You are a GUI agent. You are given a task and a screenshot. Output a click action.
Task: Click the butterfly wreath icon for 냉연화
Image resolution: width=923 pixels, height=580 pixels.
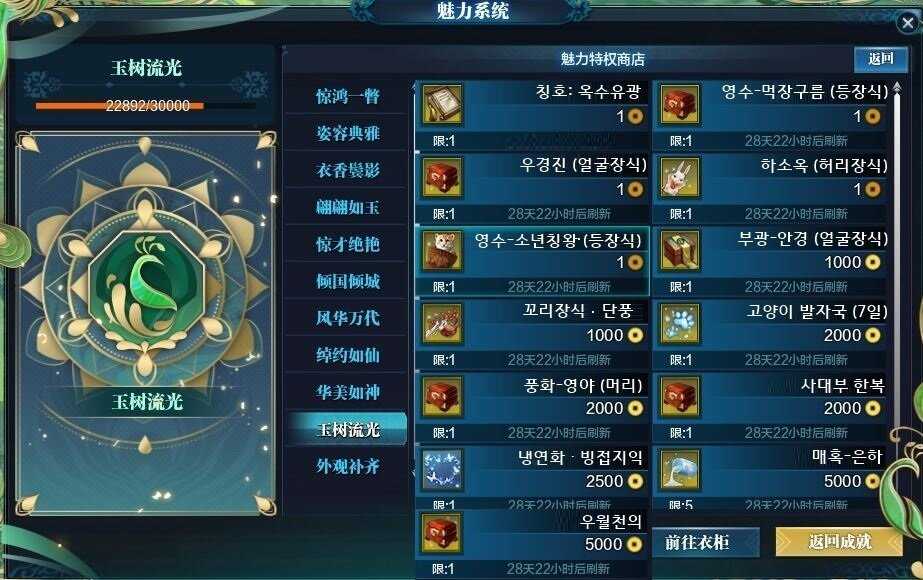pyautogui.click(x=442, y=470)
